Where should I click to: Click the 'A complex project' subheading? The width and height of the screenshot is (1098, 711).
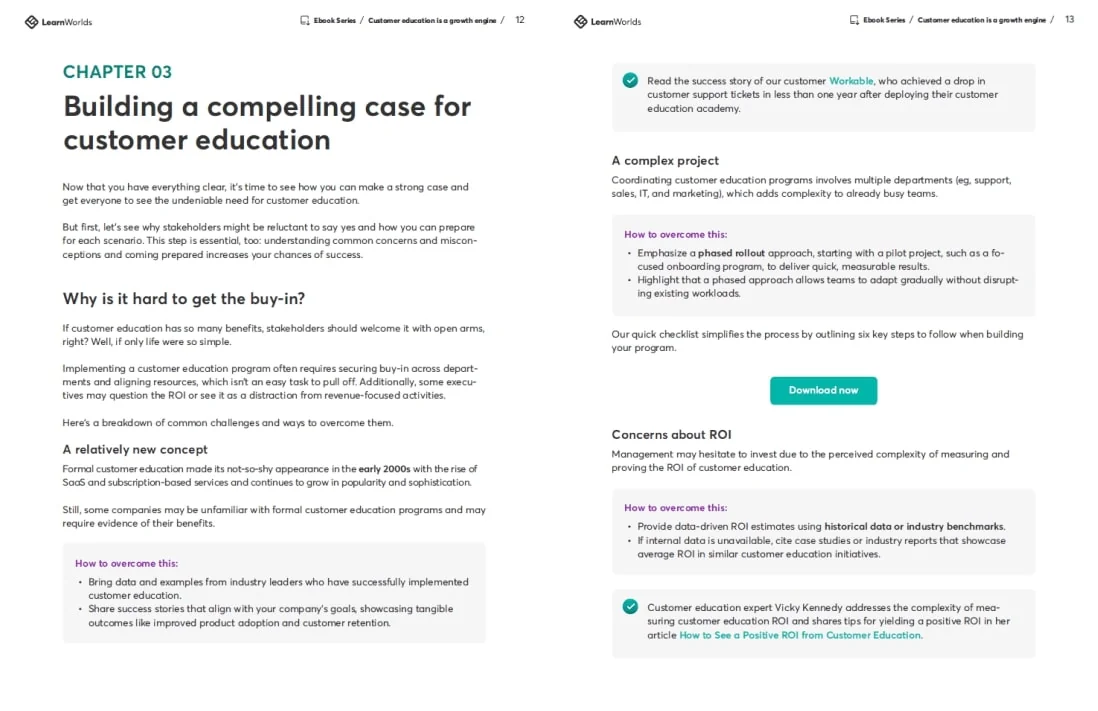[x=665, y=160]
